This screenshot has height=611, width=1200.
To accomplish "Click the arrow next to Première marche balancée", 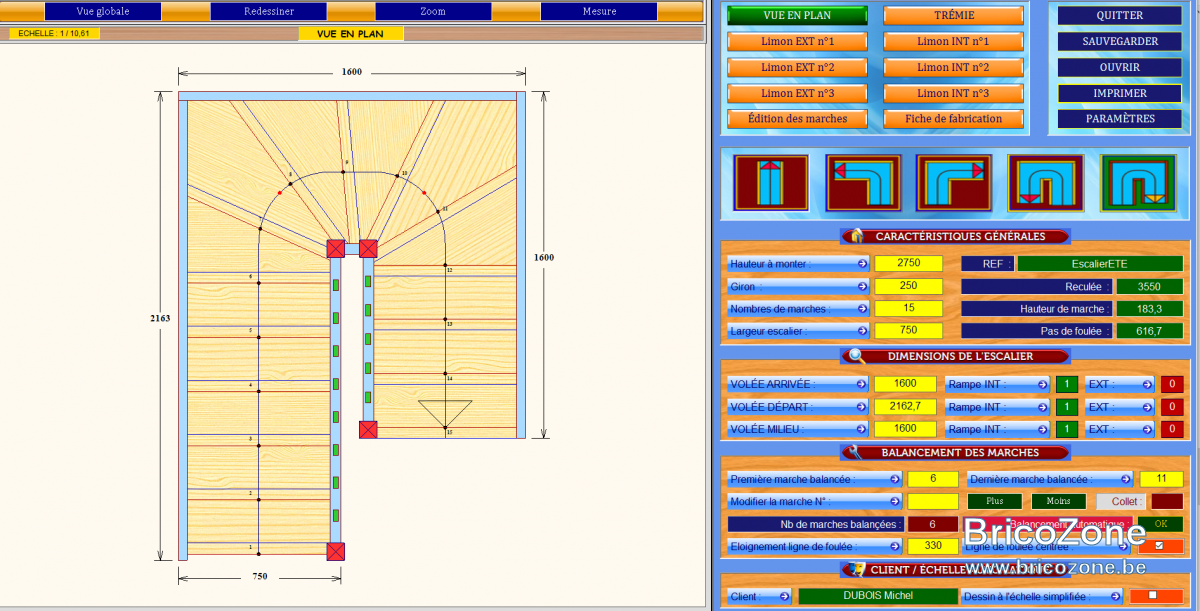I will [x=894, y=479].
